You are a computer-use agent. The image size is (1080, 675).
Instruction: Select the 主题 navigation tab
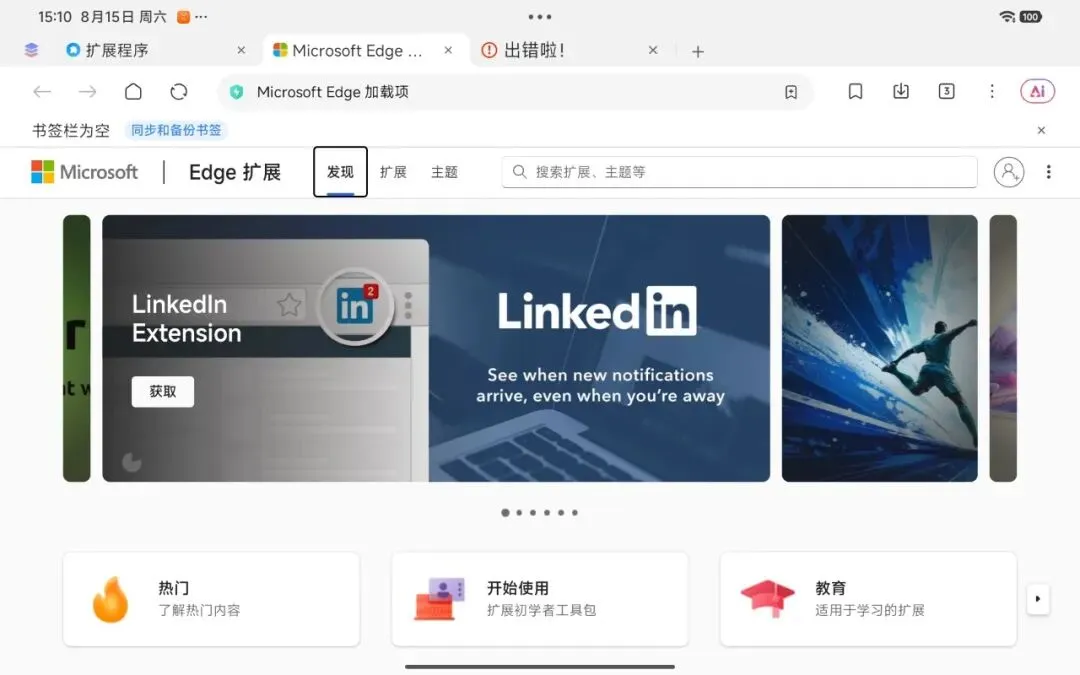coord(444,172)
